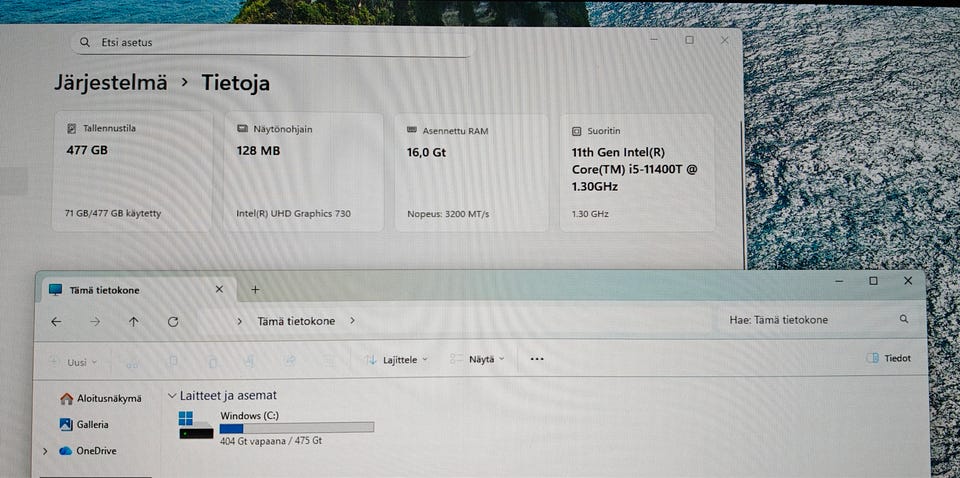960x478 pixels.
Task: Click the Cut scissors icon in Explorer toolbar
Action: [x=132, y=362]
